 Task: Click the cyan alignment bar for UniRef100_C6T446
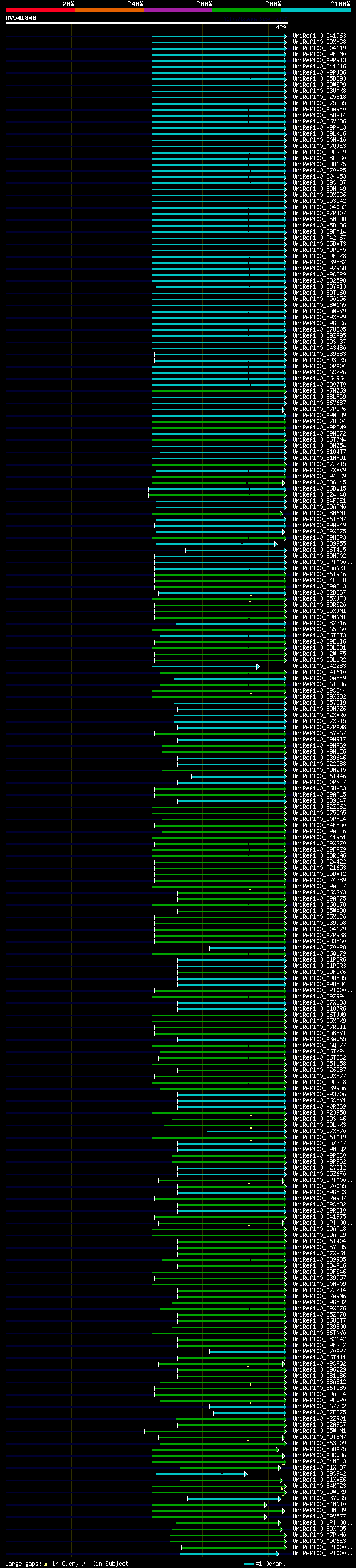(x=239, y=776)
